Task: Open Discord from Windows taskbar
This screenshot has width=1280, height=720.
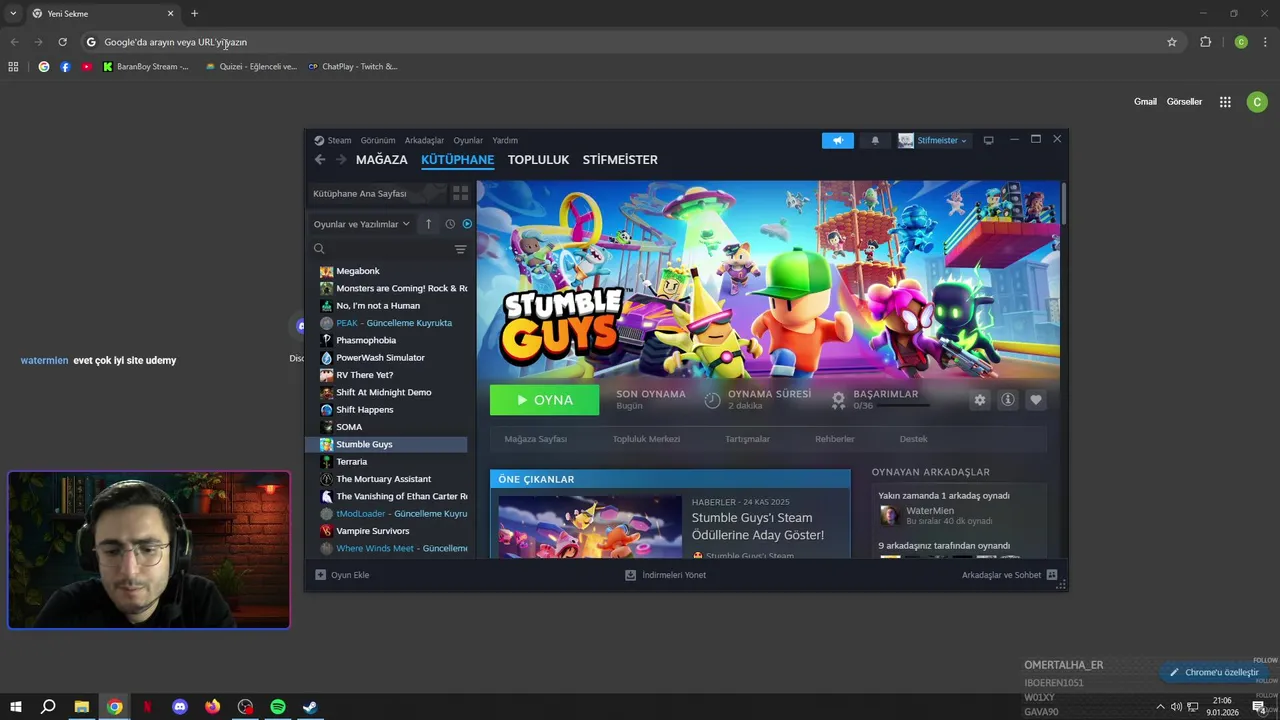Action: pyautogui.click(x=180, y=707)
